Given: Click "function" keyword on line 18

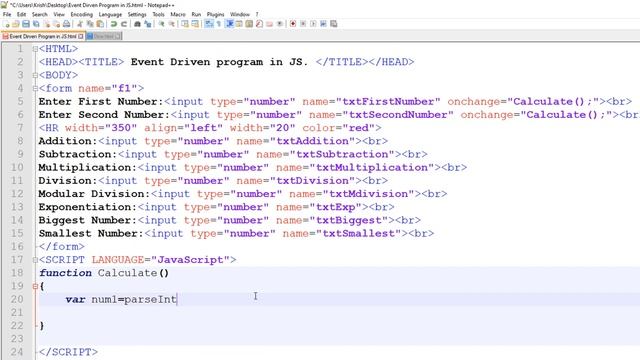Looking at the screenshot, I should click(x=65, y=273).
